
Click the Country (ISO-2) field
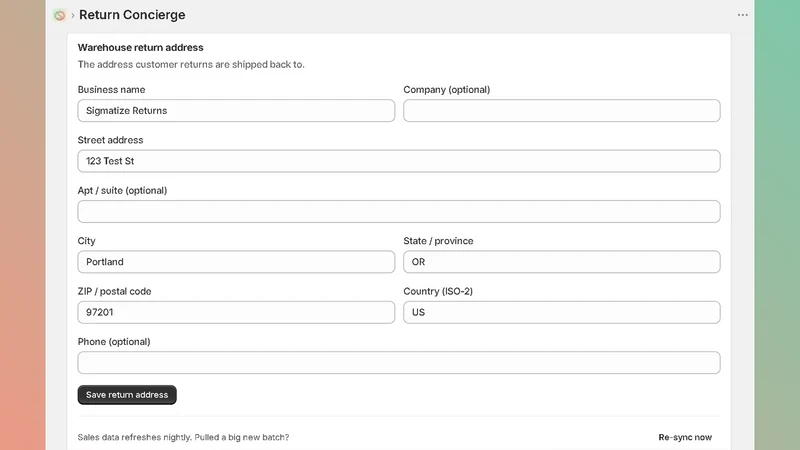tap(562, 312)
